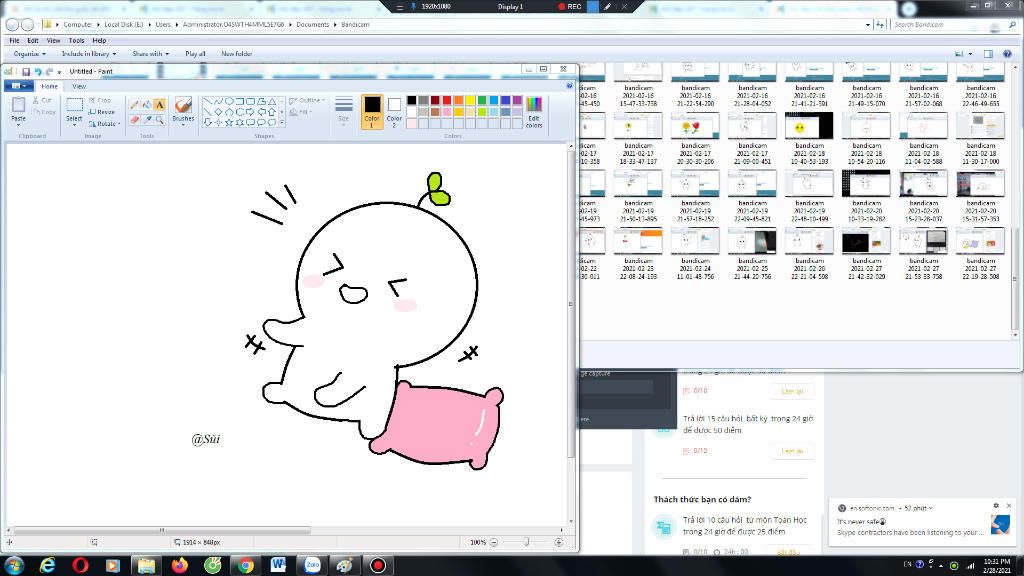Screen dimensions: 1024x576
Task: Click Play all button in Explorer
Action: pos(195,54)
